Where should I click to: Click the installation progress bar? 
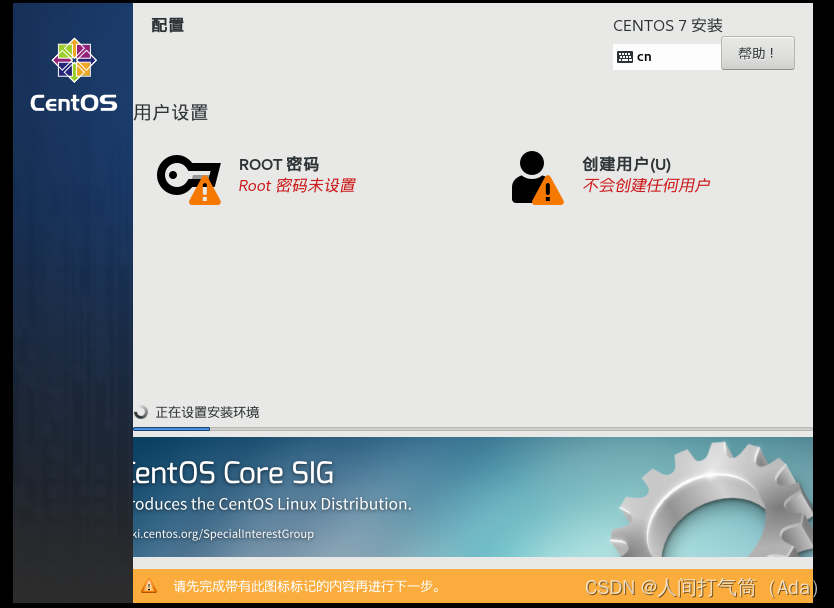tap(473, 429)
